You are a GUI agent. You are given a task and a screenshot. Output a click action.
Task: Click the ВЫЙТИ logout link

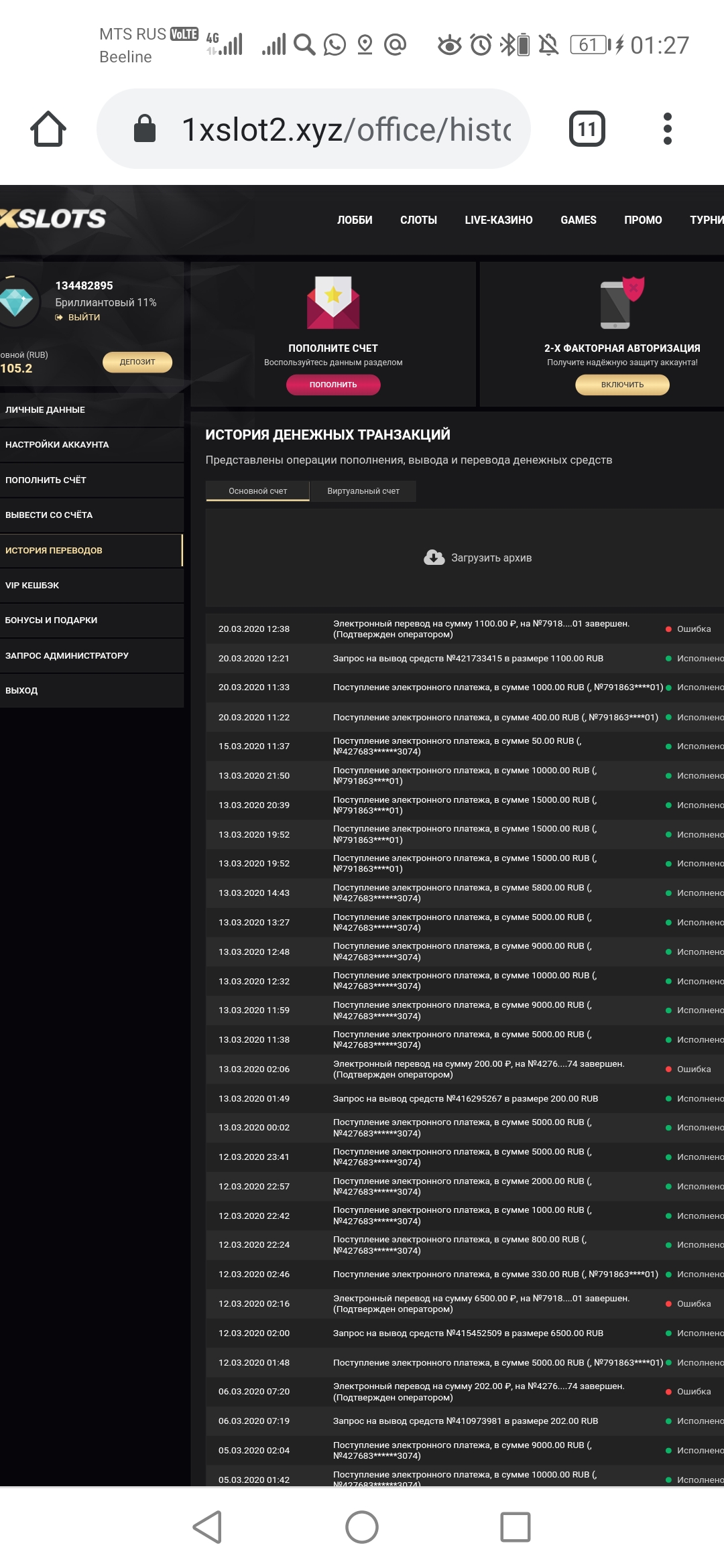tap(83, 318)
